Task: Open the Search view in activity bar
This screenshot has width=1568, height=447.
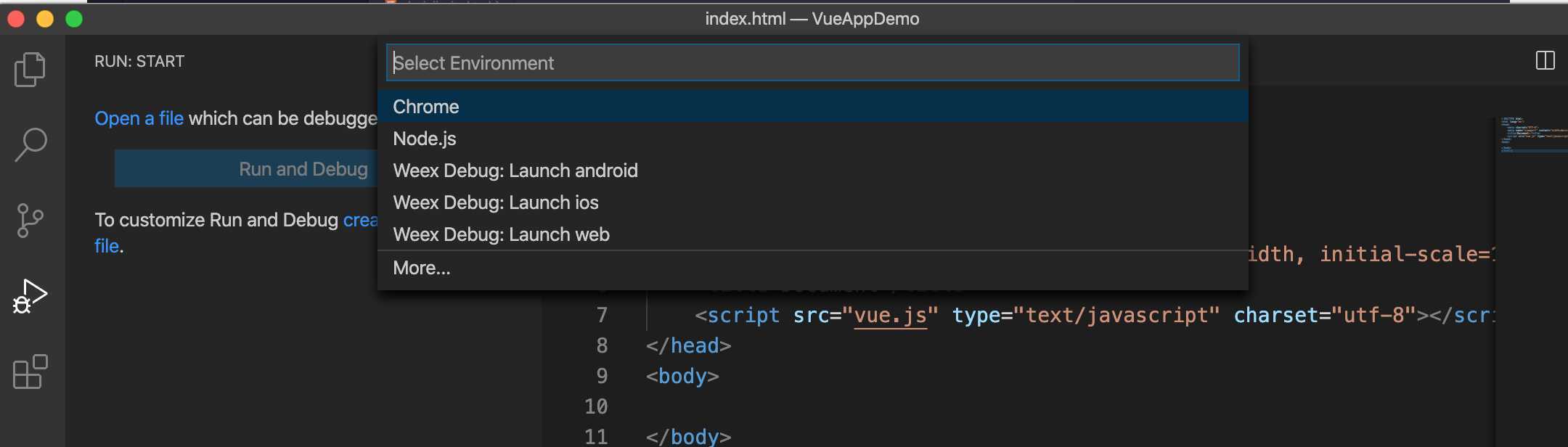Action: [30, 145]
